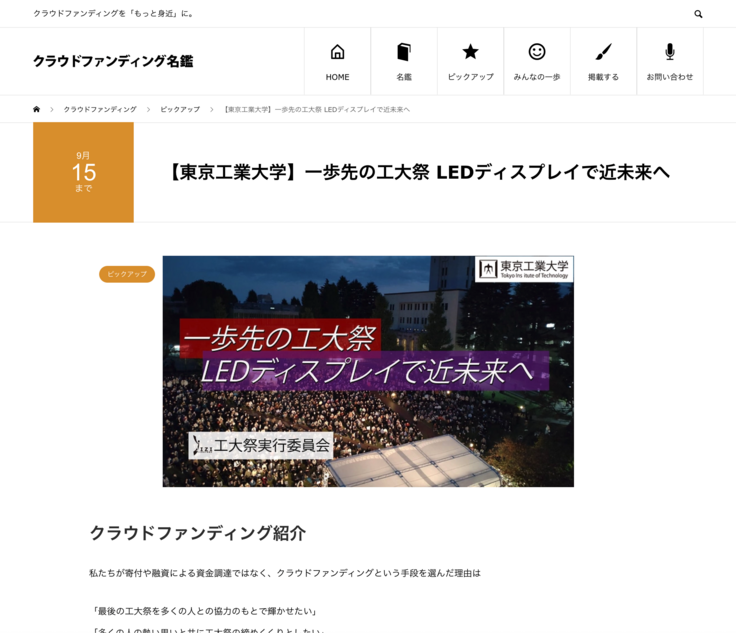Click the tagline クラウドファンディングを「もっと身近」に。
Screen dimensions: 736x633
click(114, 14)
